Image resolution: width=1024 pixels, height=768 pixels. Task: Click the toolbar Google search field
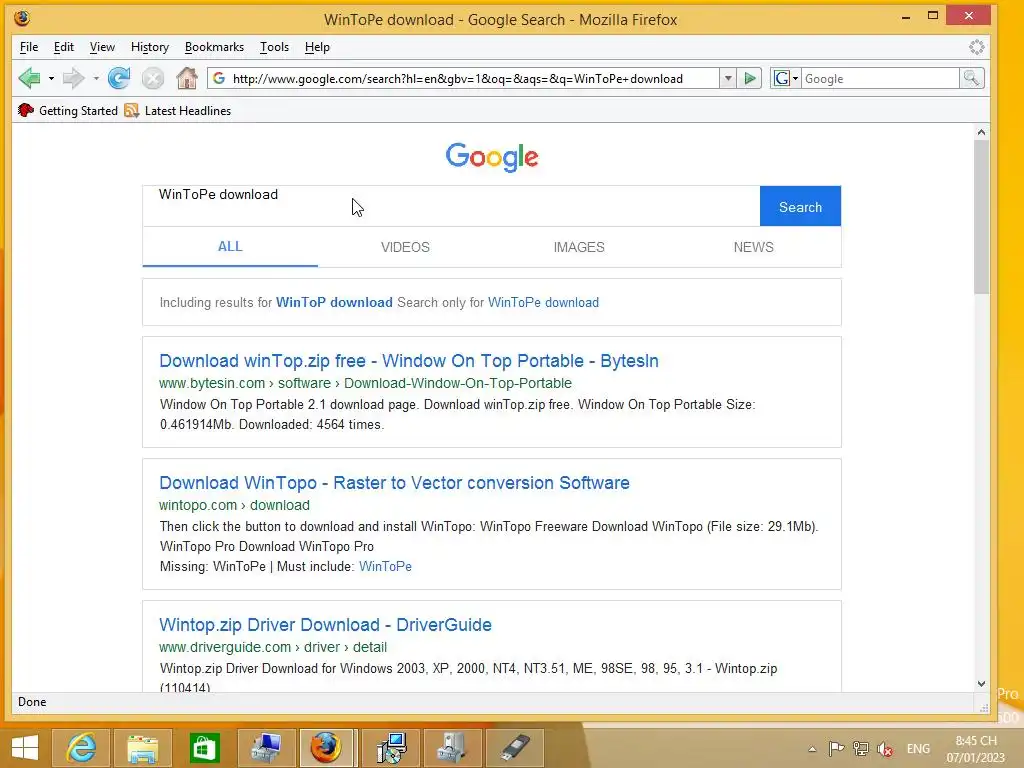880,78
